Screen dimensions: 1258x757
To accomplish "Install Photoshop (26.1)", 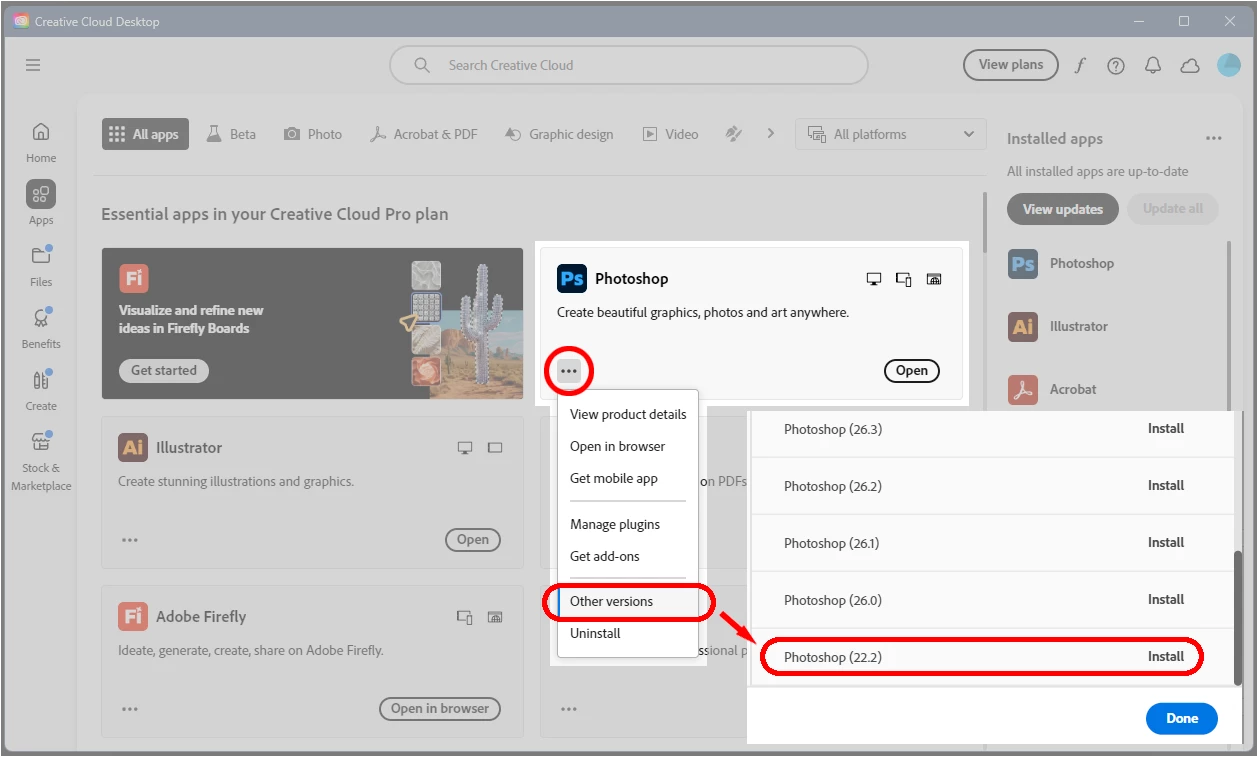I will click(1166, 543).
